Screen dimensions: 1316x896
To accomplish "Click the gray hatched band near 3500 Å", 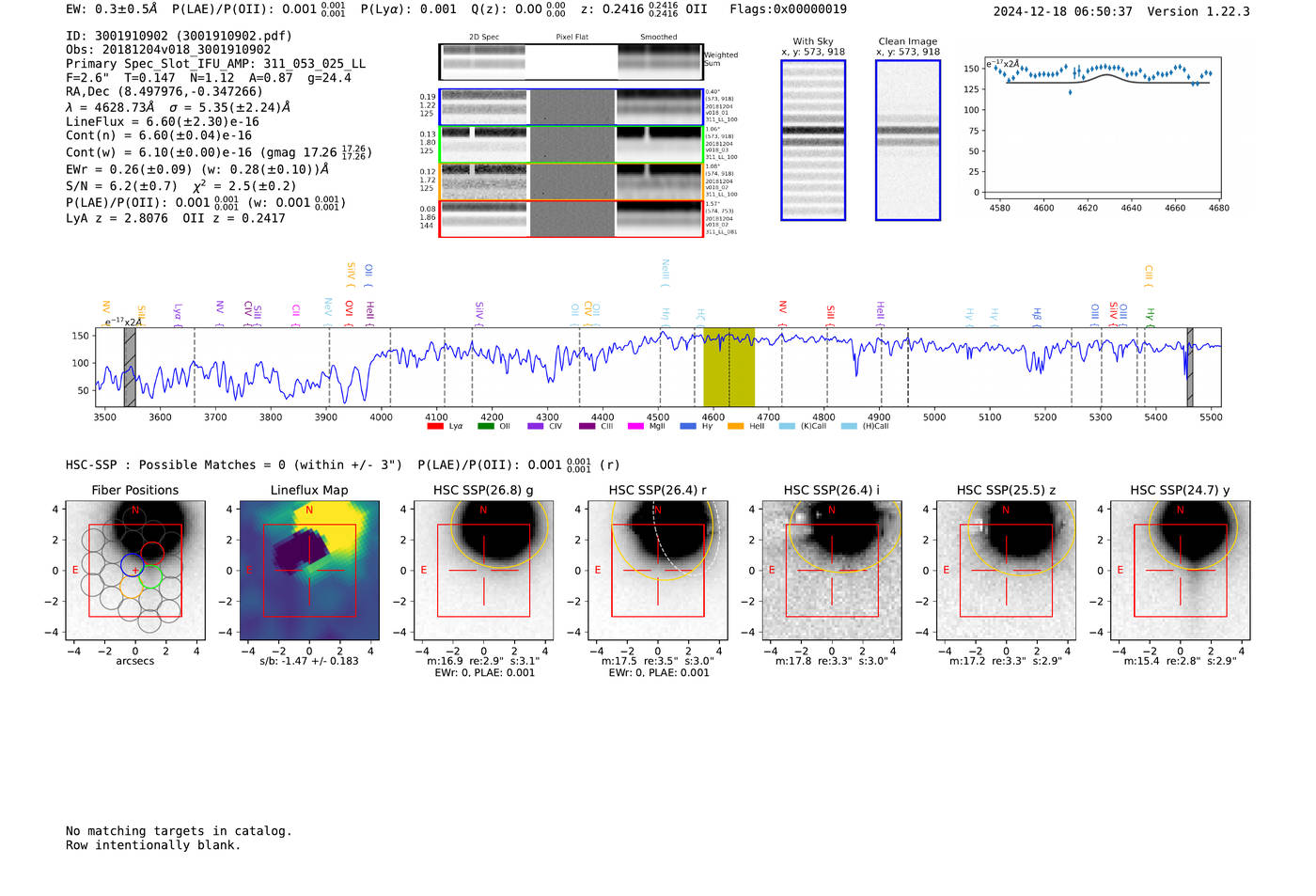I will [130, 367].
